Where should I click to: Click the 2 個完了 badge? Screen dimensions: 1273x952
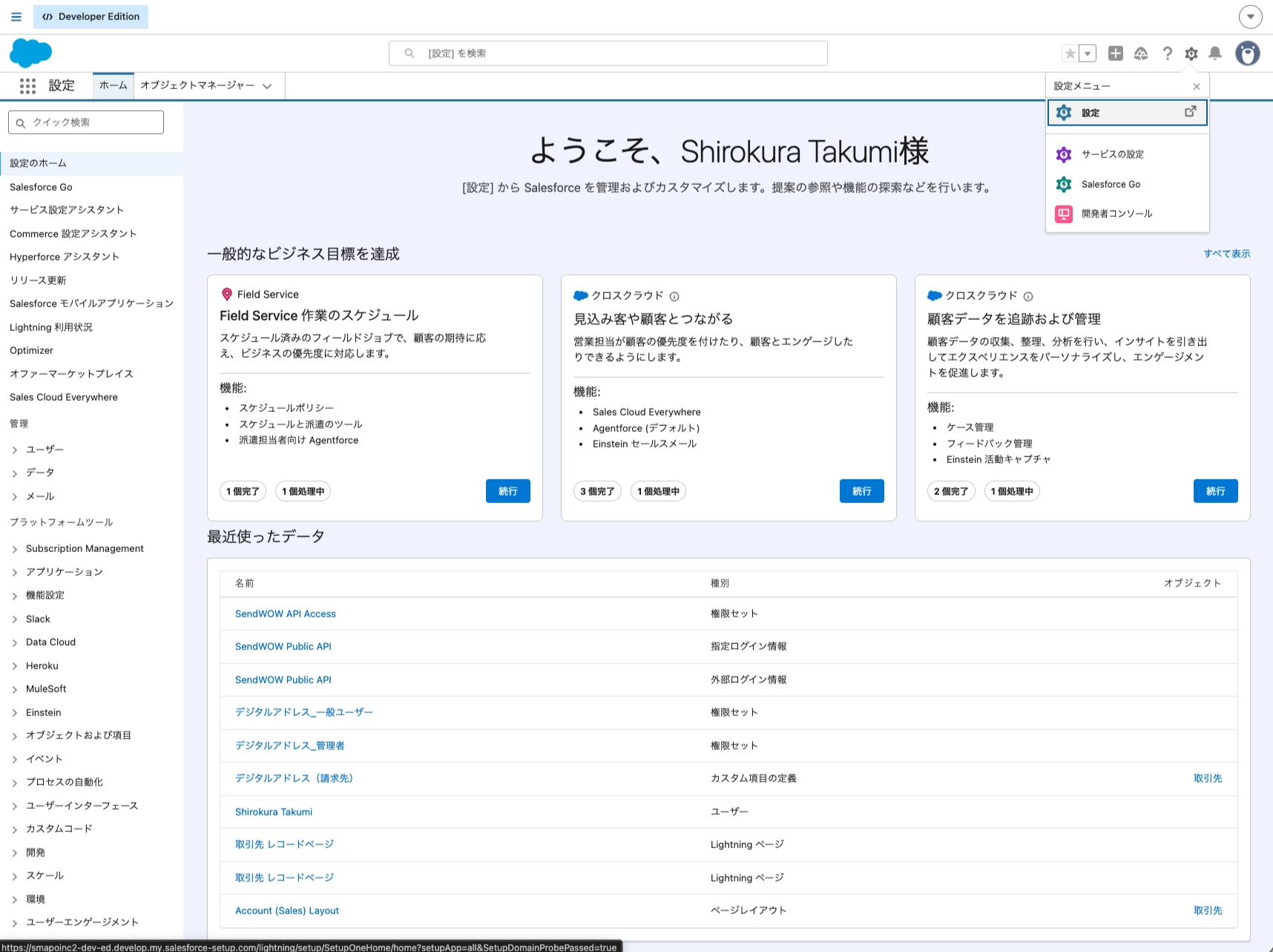[951, 491]
